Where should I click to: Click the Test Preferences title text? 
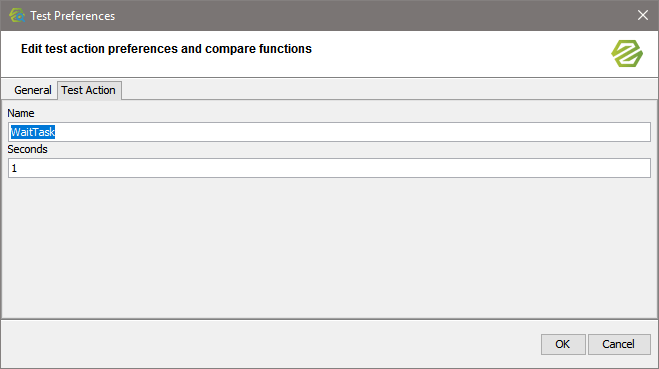(x=72, y=16)
